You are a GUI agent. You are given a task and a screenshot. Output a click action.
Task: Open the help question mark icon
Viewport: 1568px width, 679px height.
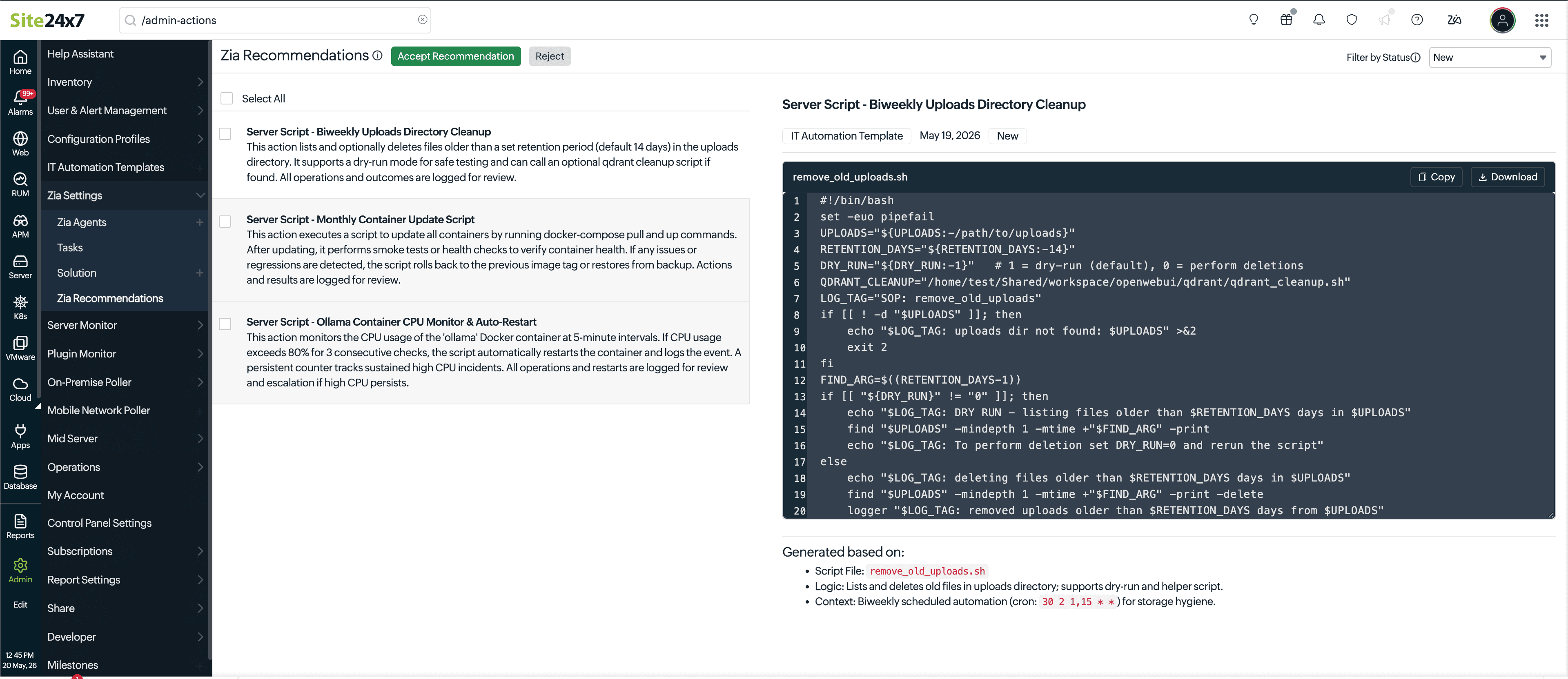(1417, 20)
